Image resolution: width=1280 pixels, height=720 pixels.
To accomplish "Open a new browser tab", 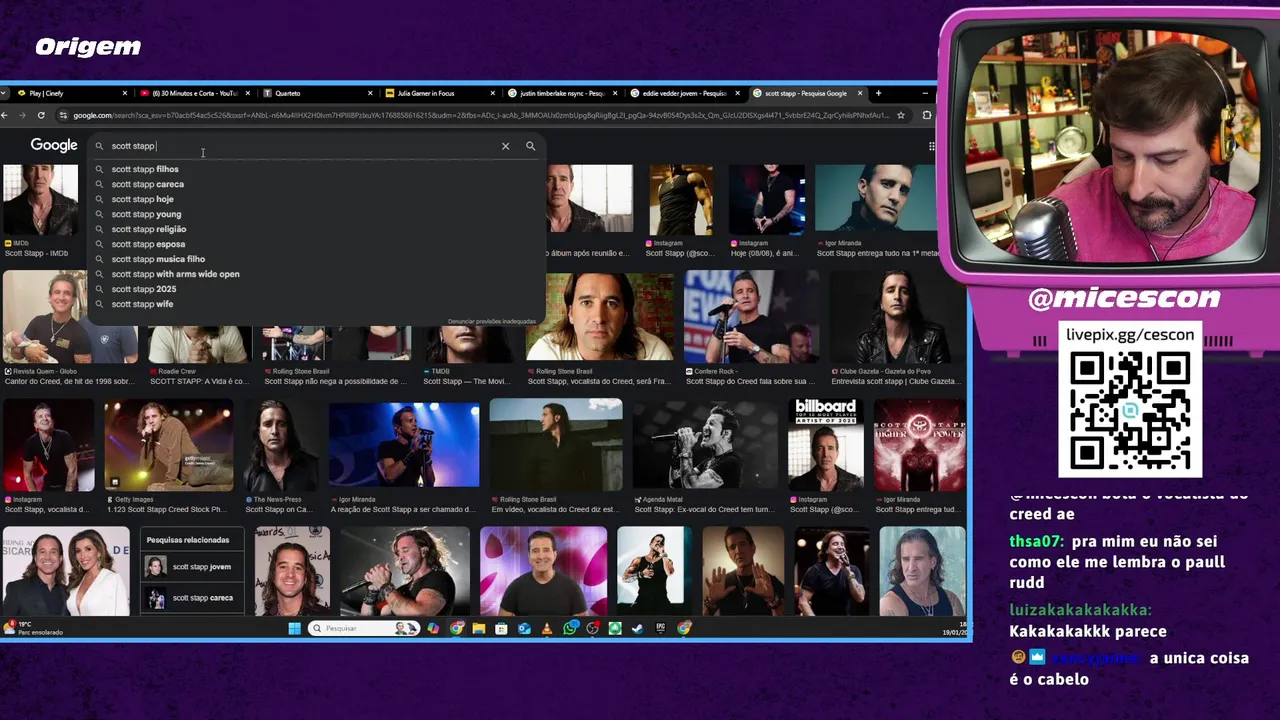I will tap(878, 93).
